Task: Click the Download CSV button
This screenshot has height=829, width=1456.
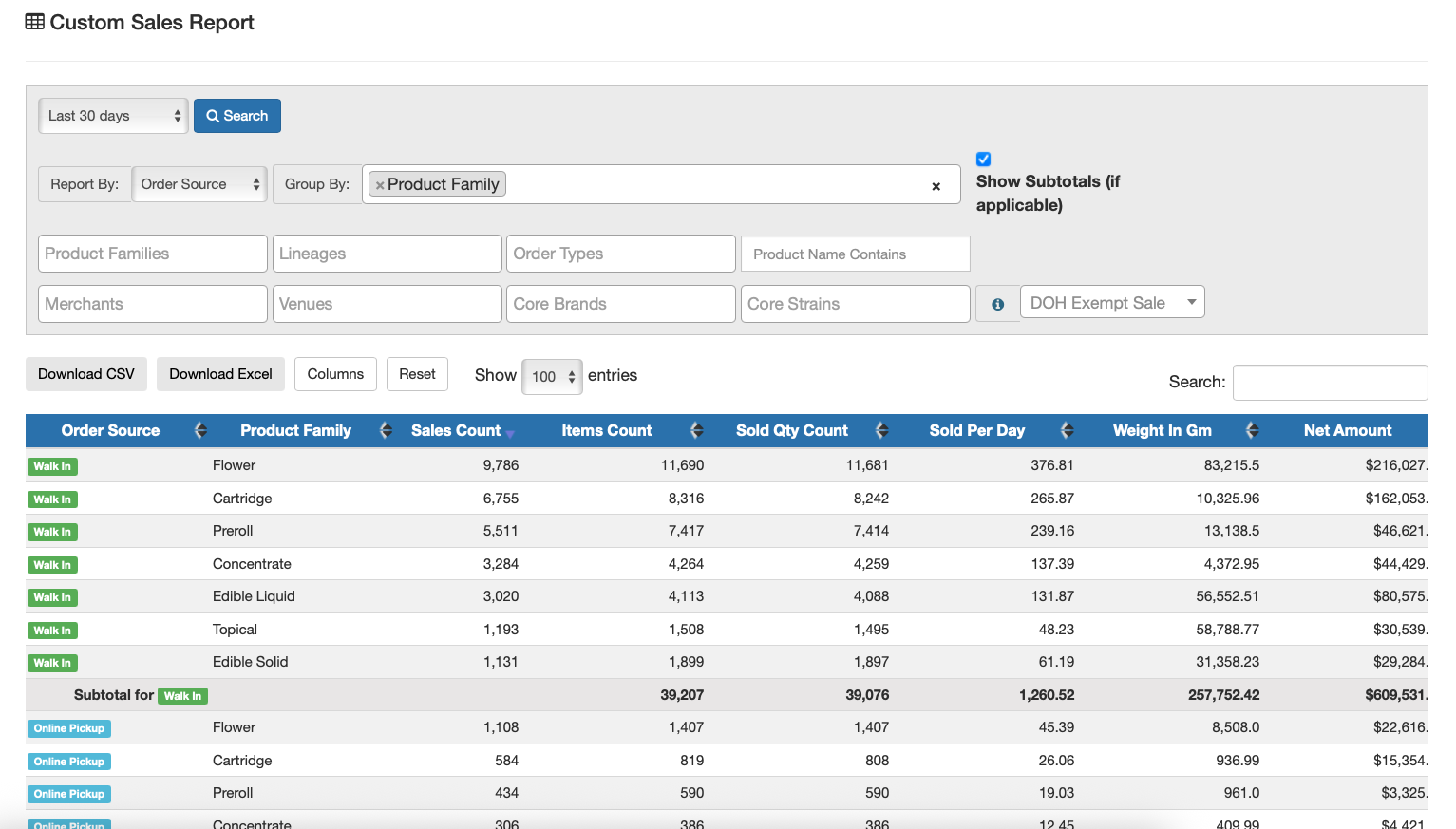Action: (86, 374)
